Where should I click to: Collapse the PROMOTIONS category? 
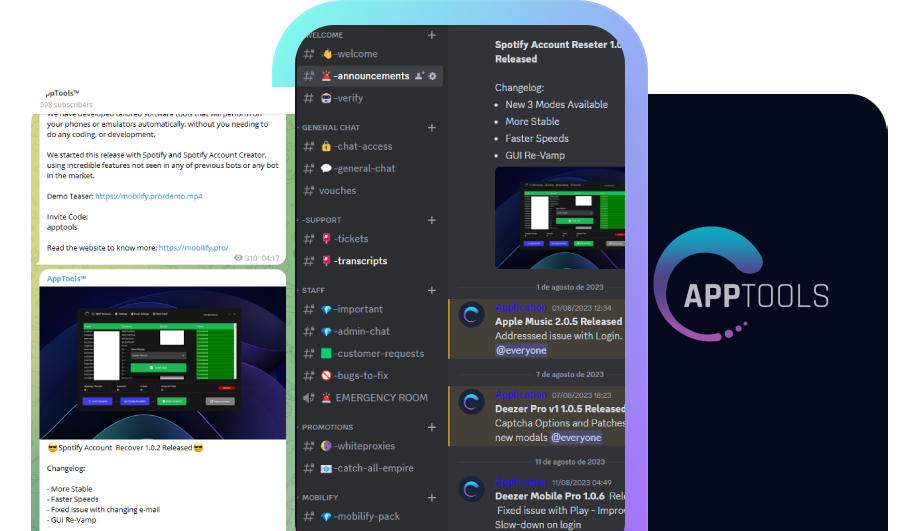pyautogui.click(x=327, y=427)
